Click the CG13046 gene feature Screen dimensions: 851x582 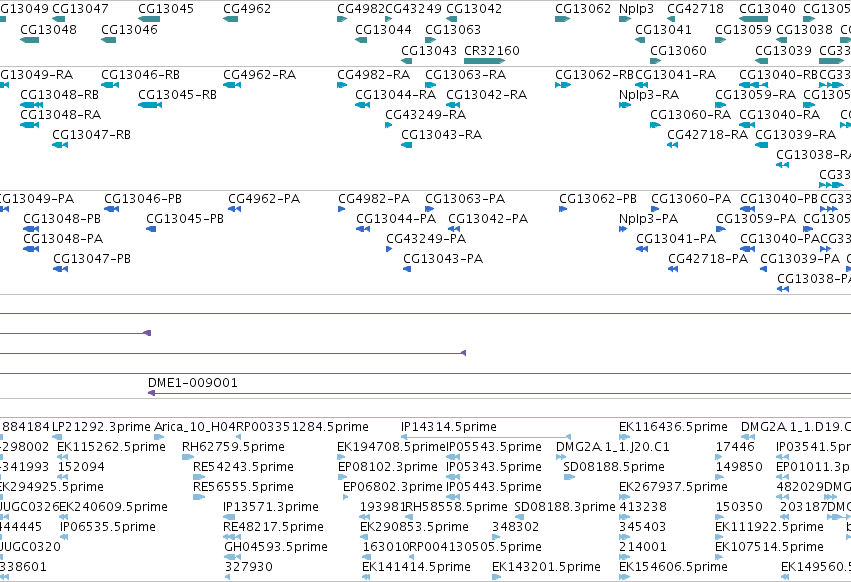tap(109, 40)
